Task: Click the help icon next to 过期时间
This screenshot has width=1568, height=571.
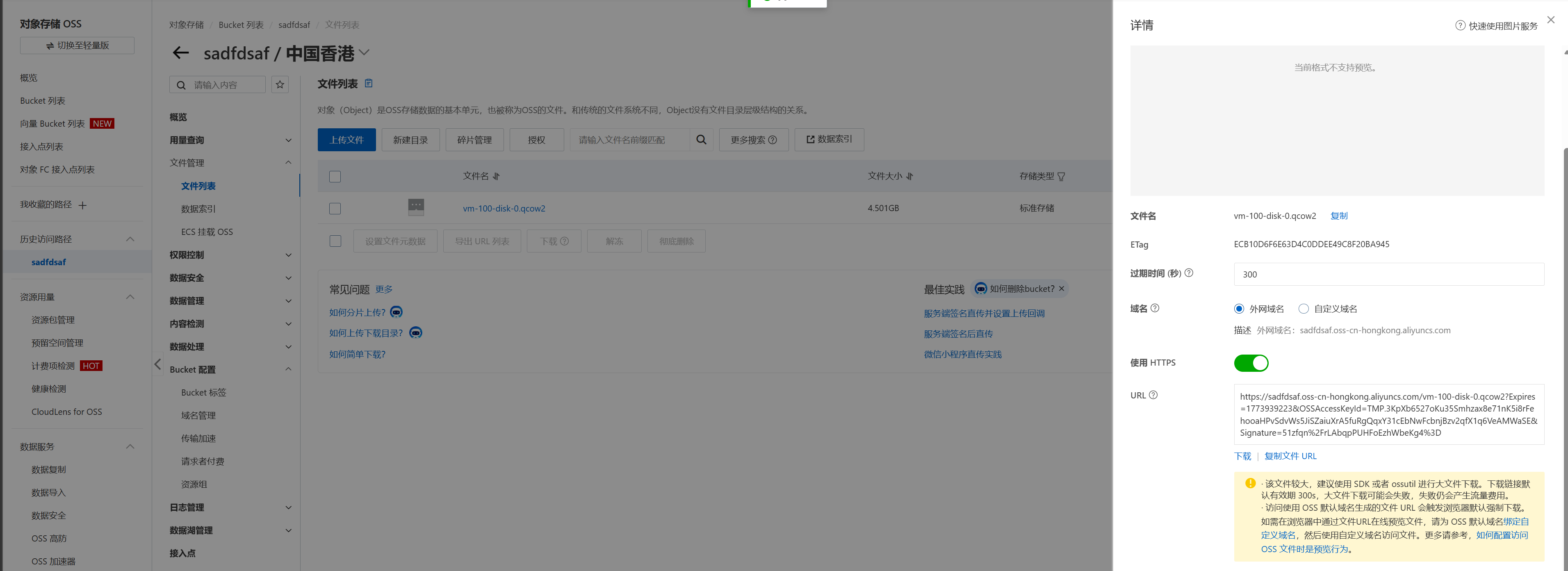Action: coord(1189,273)
